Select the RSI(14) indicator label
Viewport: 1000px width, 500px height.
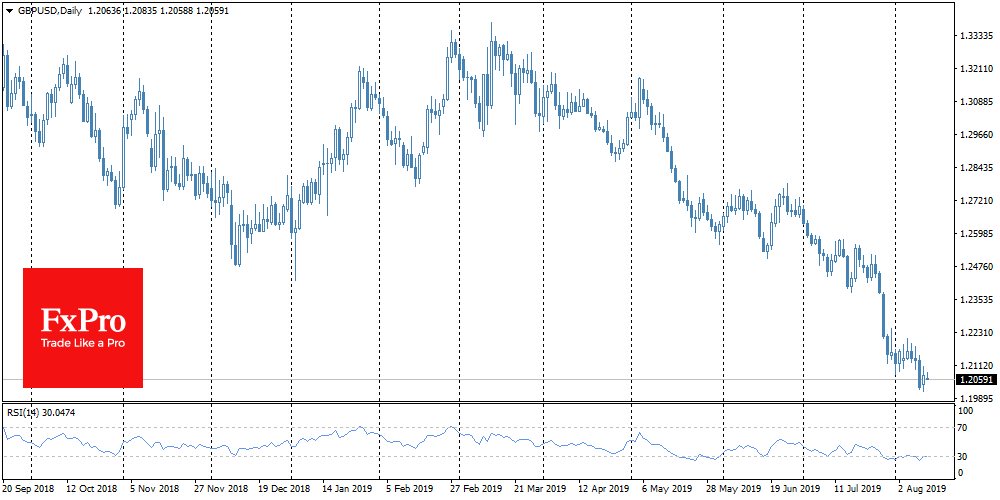22,412
